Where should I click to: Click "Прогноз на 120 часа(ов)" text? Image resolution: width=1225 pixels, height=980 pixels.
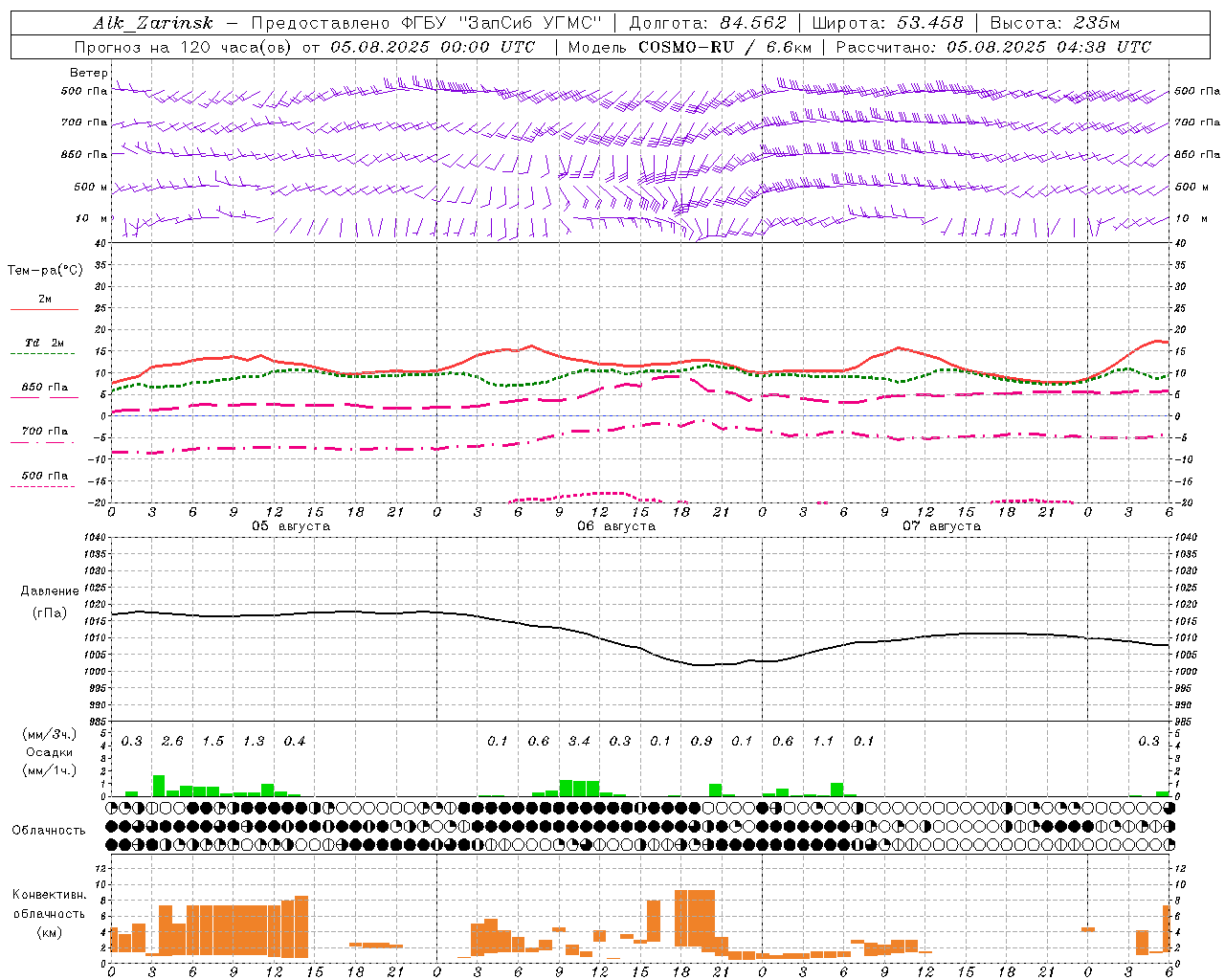(185, 47)
